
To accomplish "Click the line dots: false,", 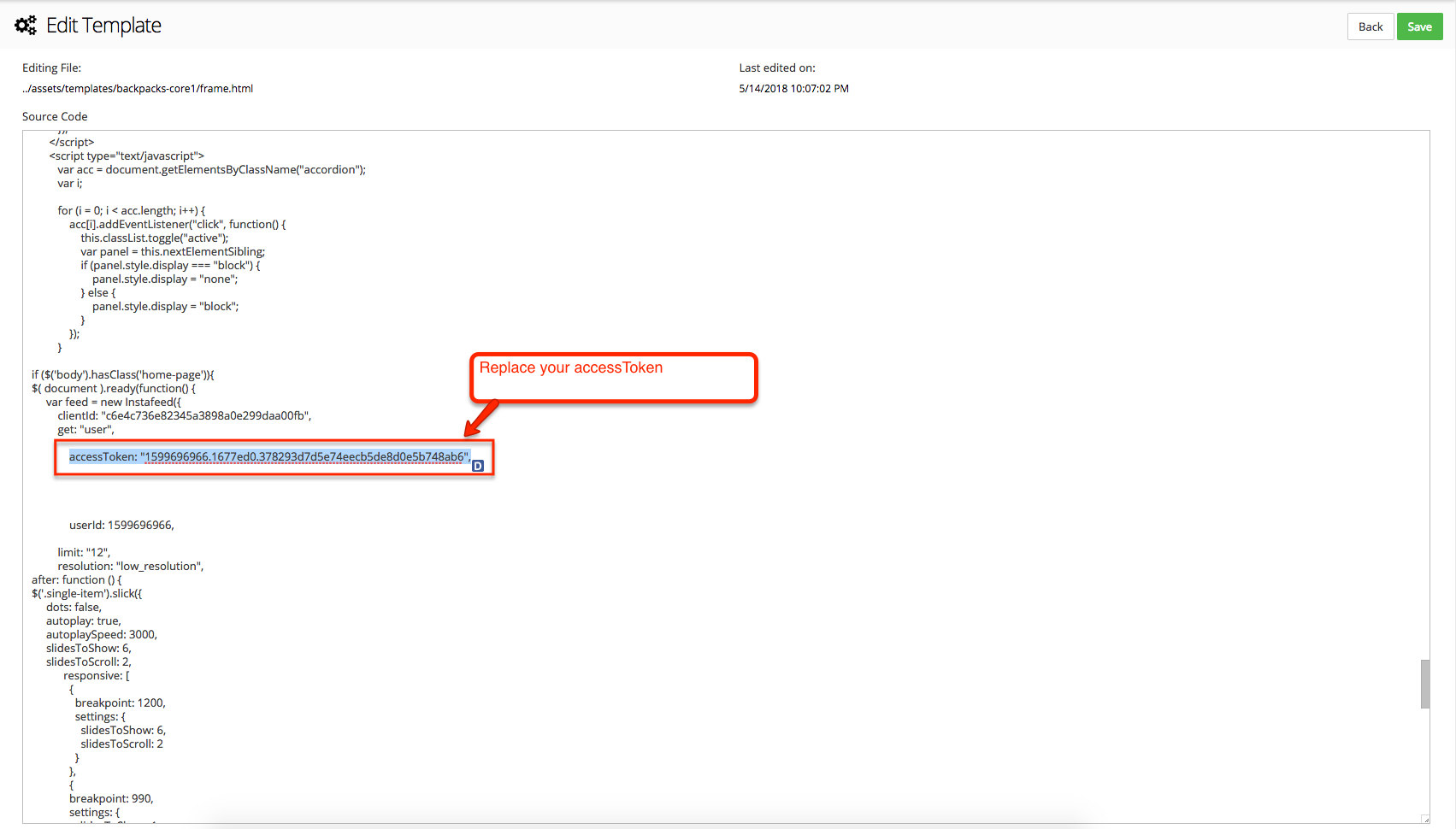I will coord(74,608).
